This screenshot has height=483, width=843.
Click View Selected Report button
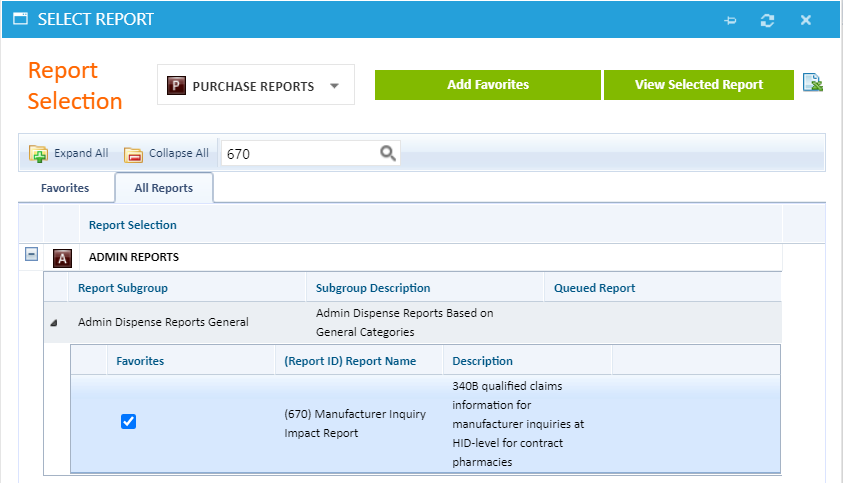click(x=698, y=84)
